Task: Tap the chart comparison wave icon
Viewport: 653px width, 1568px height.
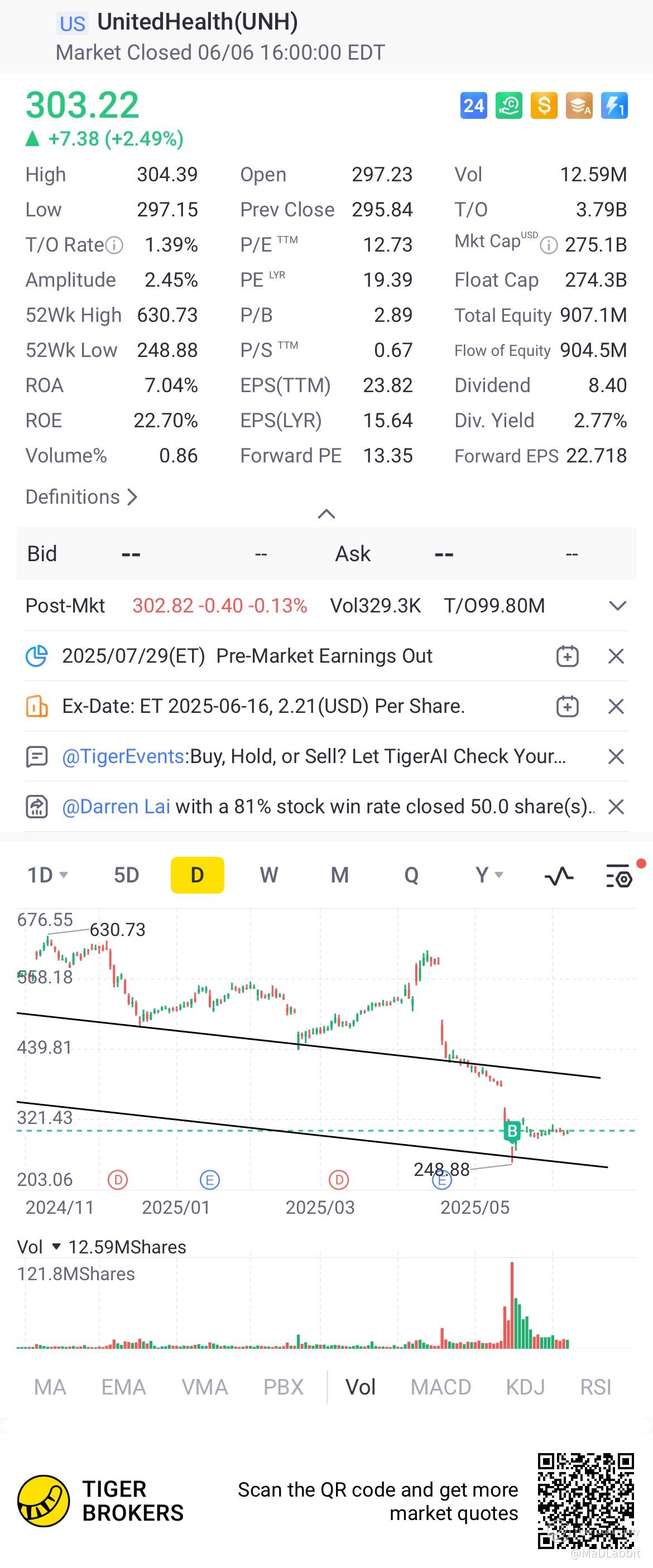Action: click(x=559, y=876)
